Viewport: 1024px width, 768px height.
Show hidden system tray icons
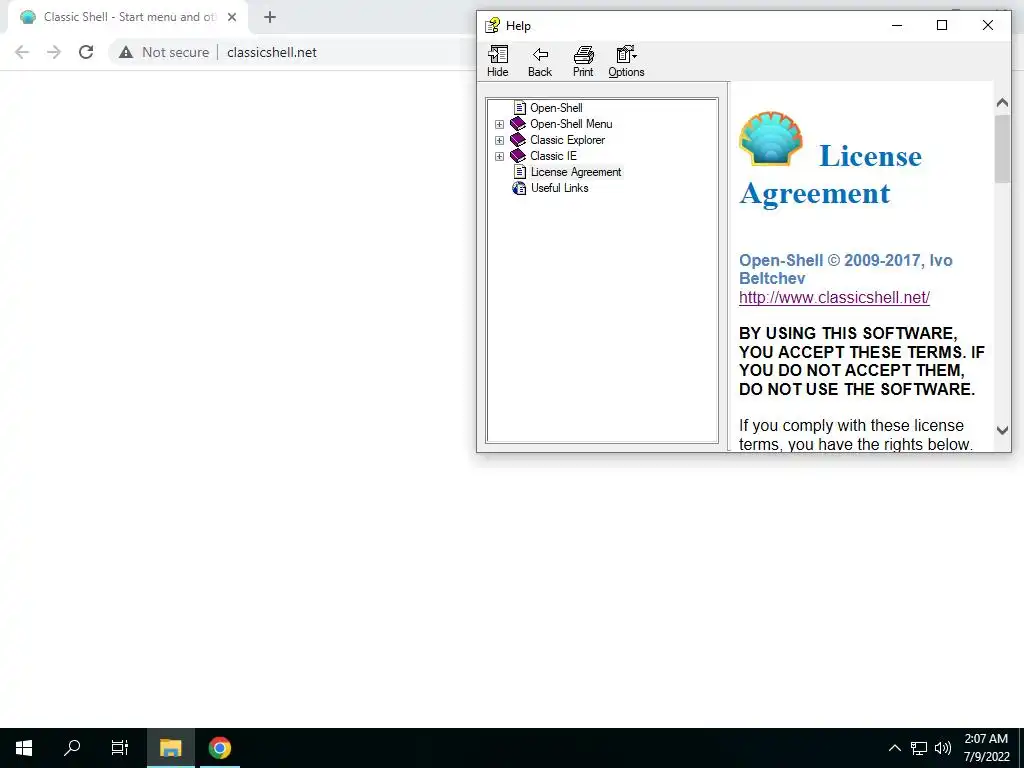895,748
